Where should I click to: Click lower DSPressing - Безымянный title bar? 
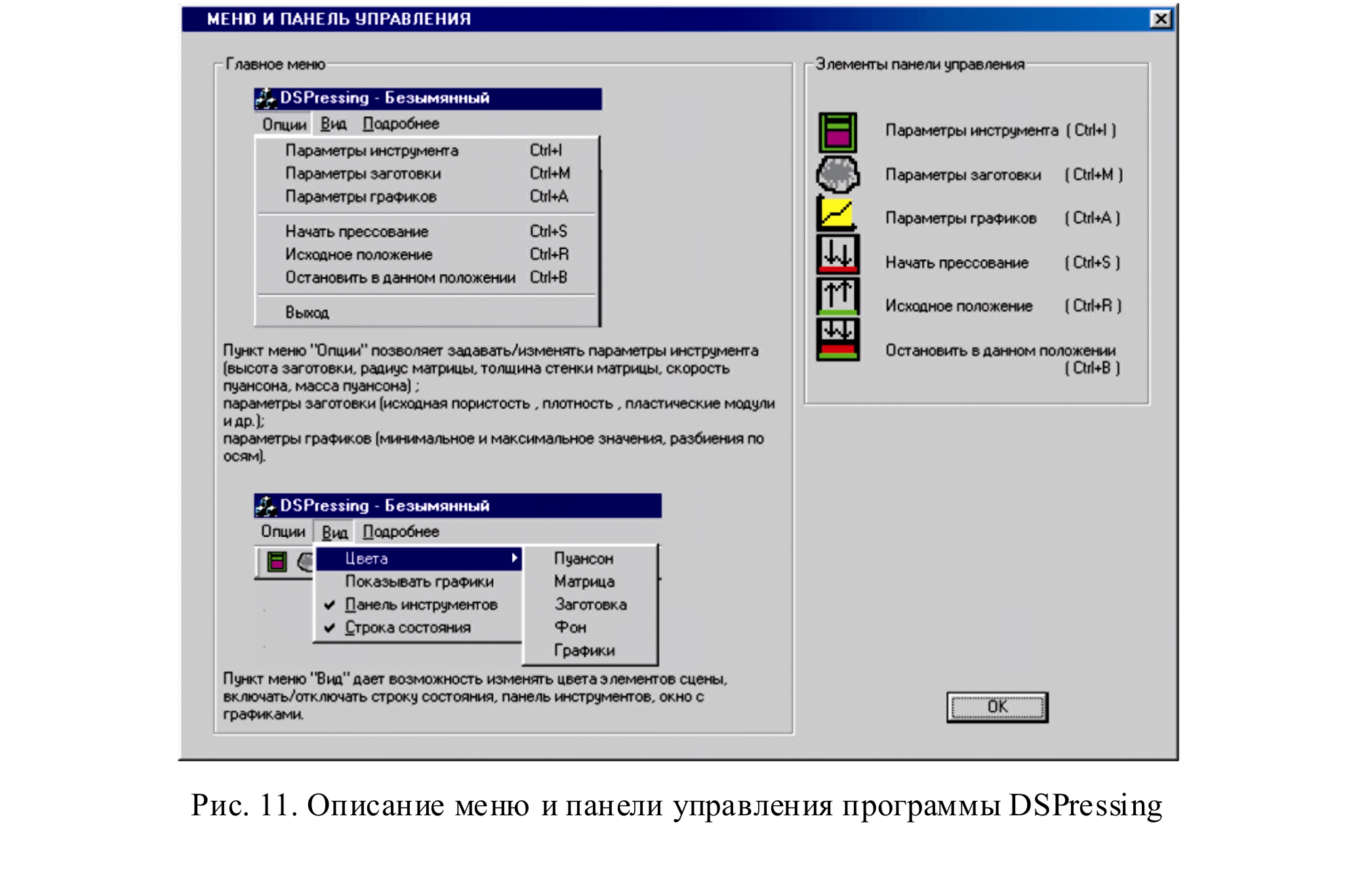click(458, 506)
